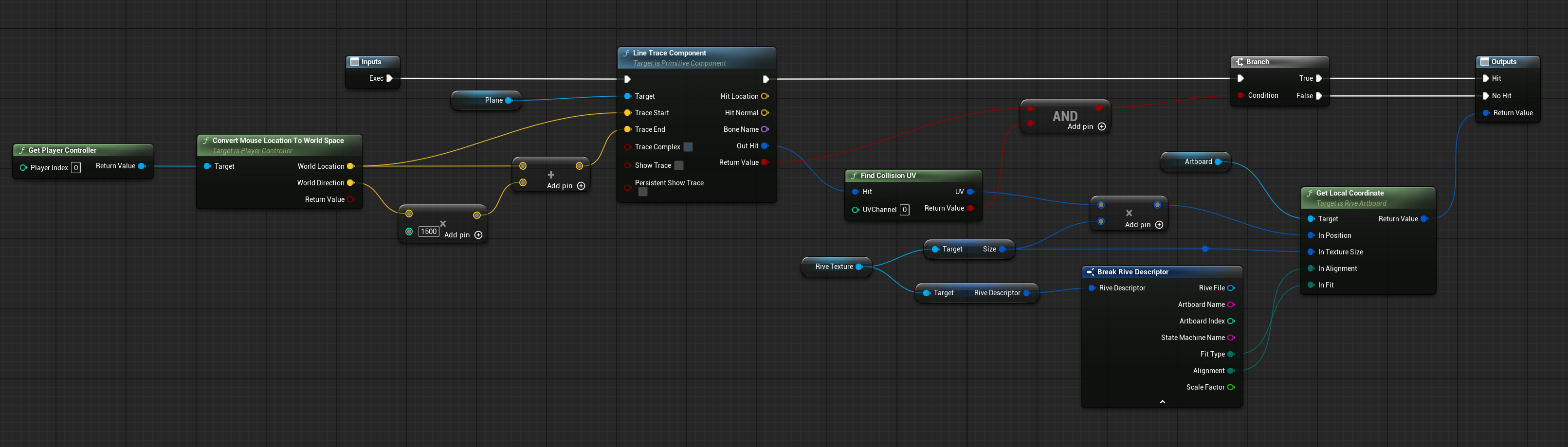Click the Add pin icon on the AND node
The height and width of the screenshot is (447, 1568).
tap(1102, 126)
